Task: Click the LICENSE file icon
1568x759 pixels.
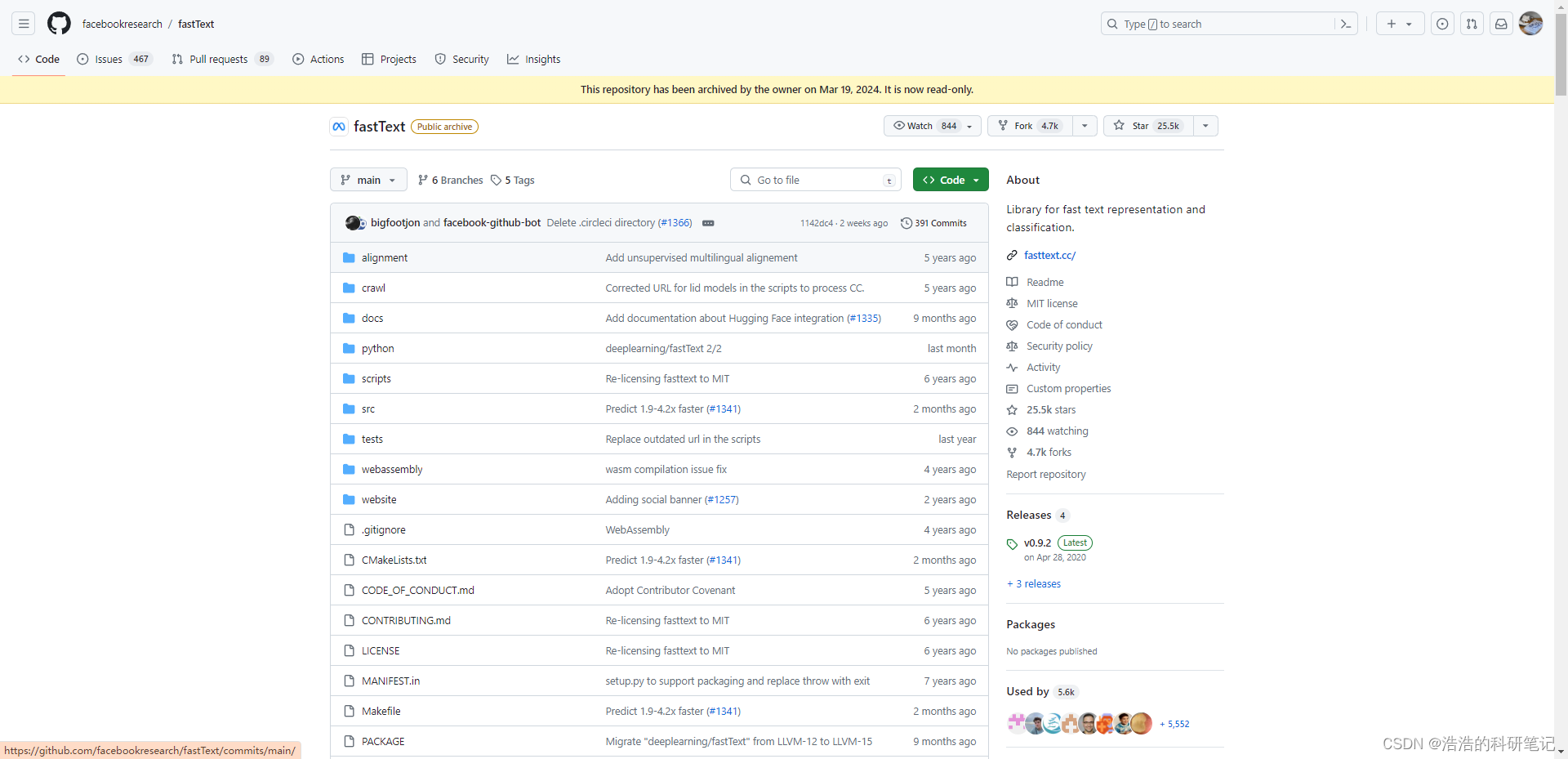Action: pos(349,650)
